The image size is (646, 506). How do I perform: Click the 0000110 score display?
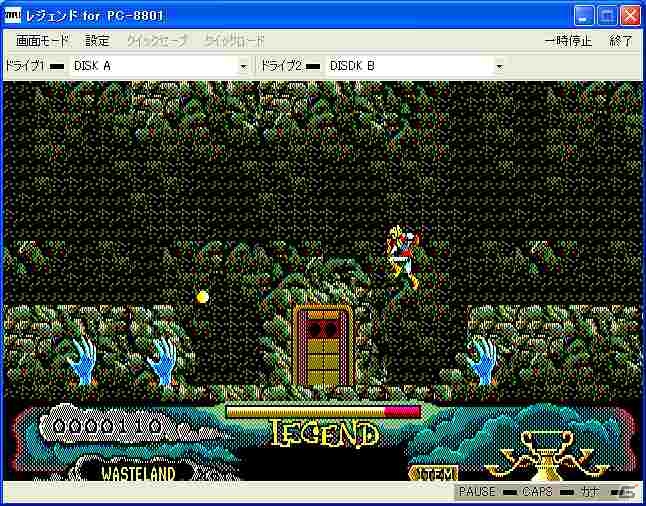tap(107, 426)
